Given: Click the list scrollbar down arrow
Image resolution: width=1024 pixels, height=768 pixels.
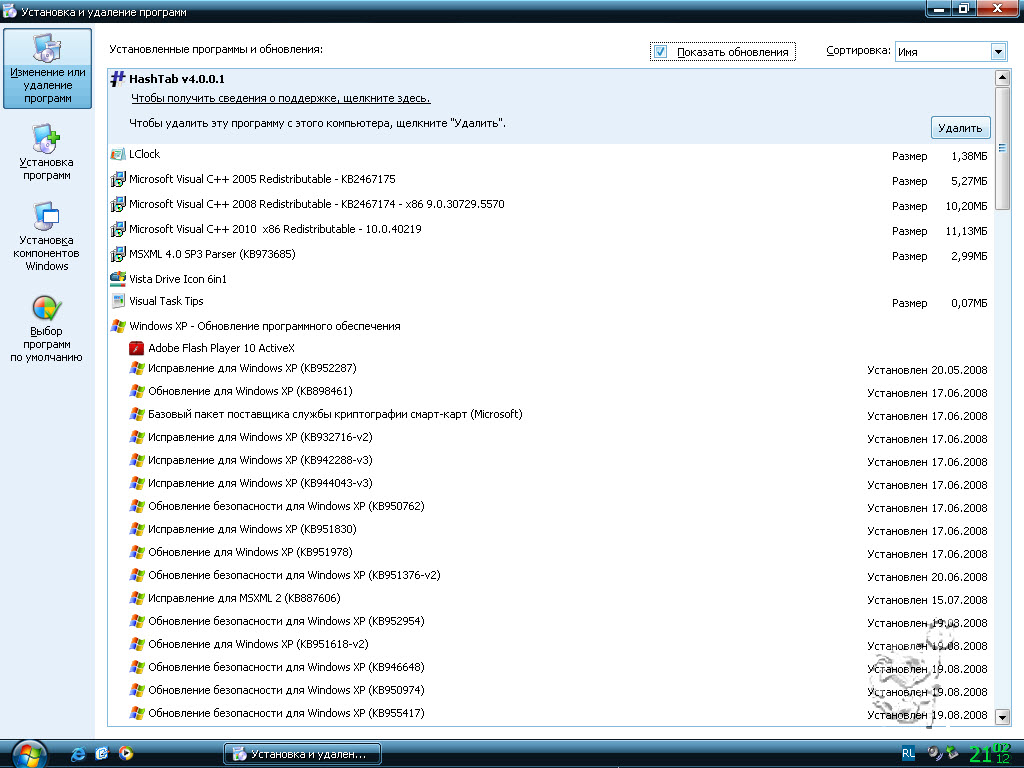Looking at the screenshot, I should [x=1002, y=716].
